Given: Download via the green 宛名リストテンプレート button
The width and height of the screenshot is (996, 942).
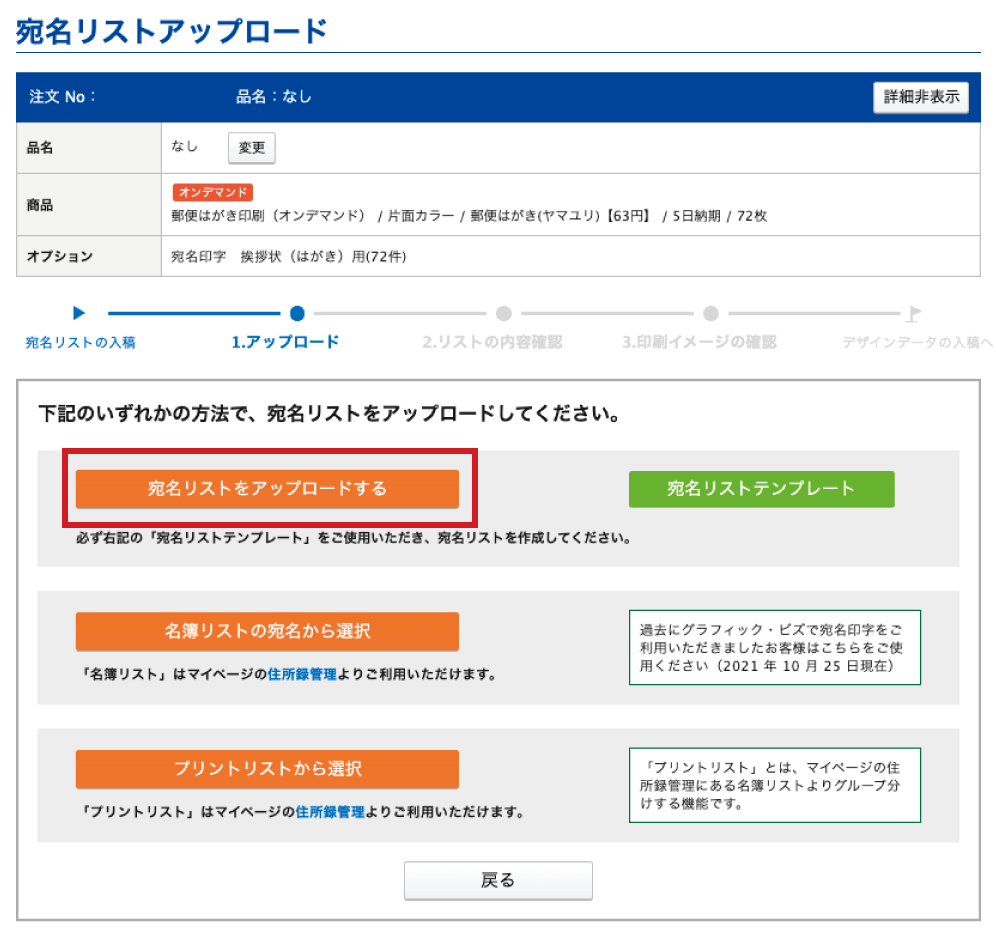Looking at the screenshot, I should tap(761, 489).
